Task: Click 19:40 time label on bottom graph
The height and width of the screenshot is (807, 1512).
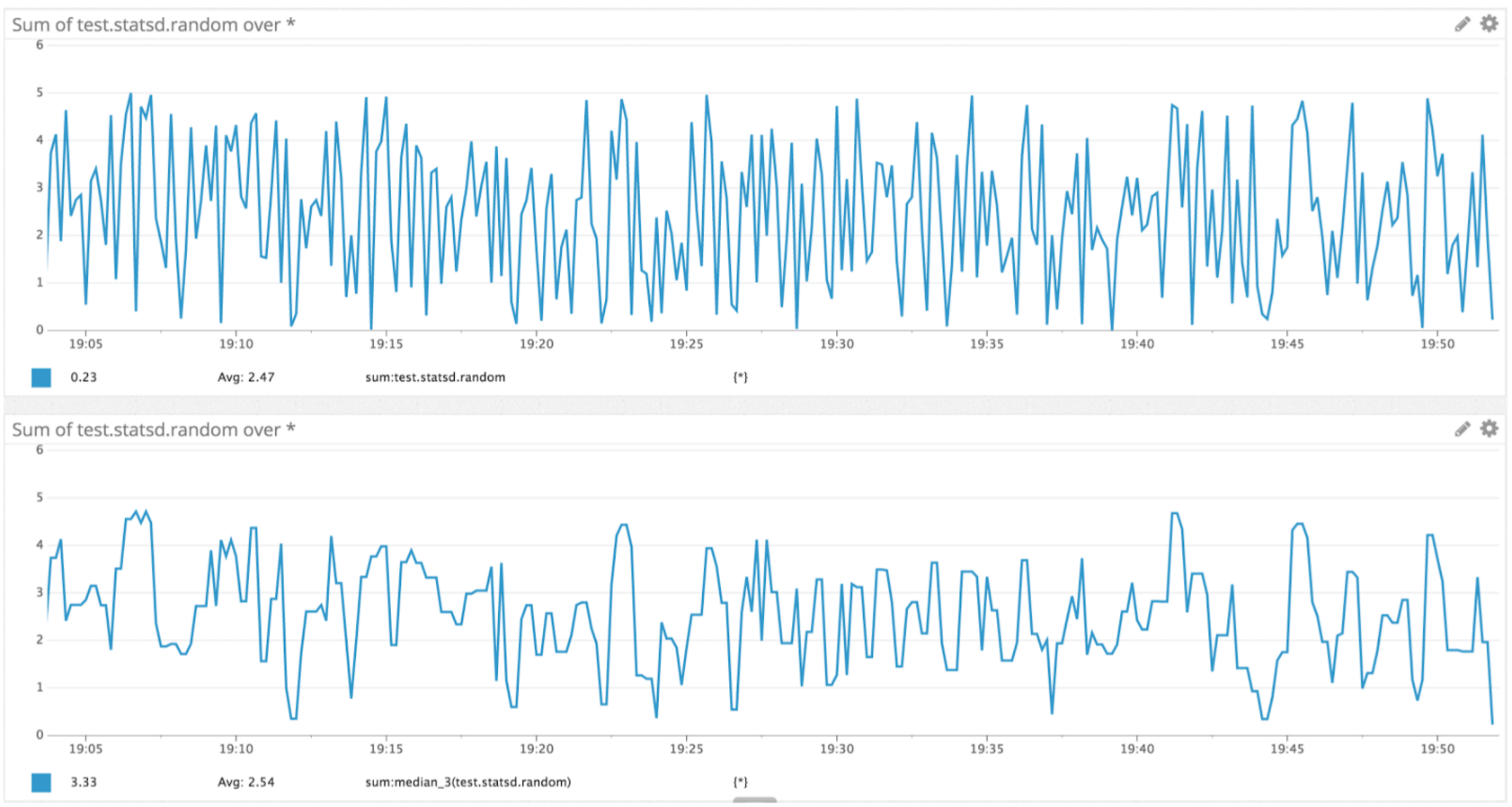Action: click(1137, 749)
